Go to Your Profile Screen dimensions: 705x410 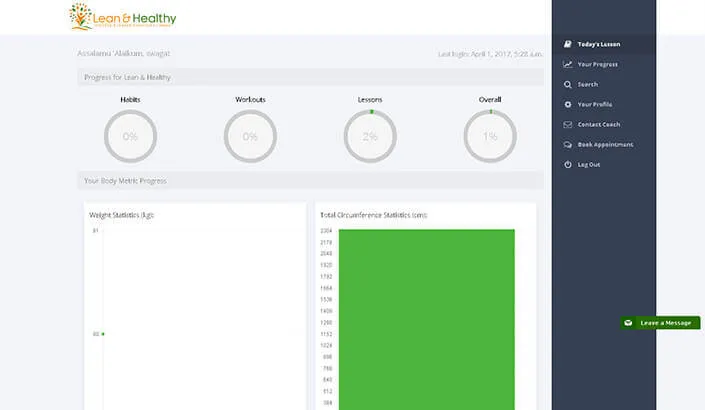click(604, 104)
